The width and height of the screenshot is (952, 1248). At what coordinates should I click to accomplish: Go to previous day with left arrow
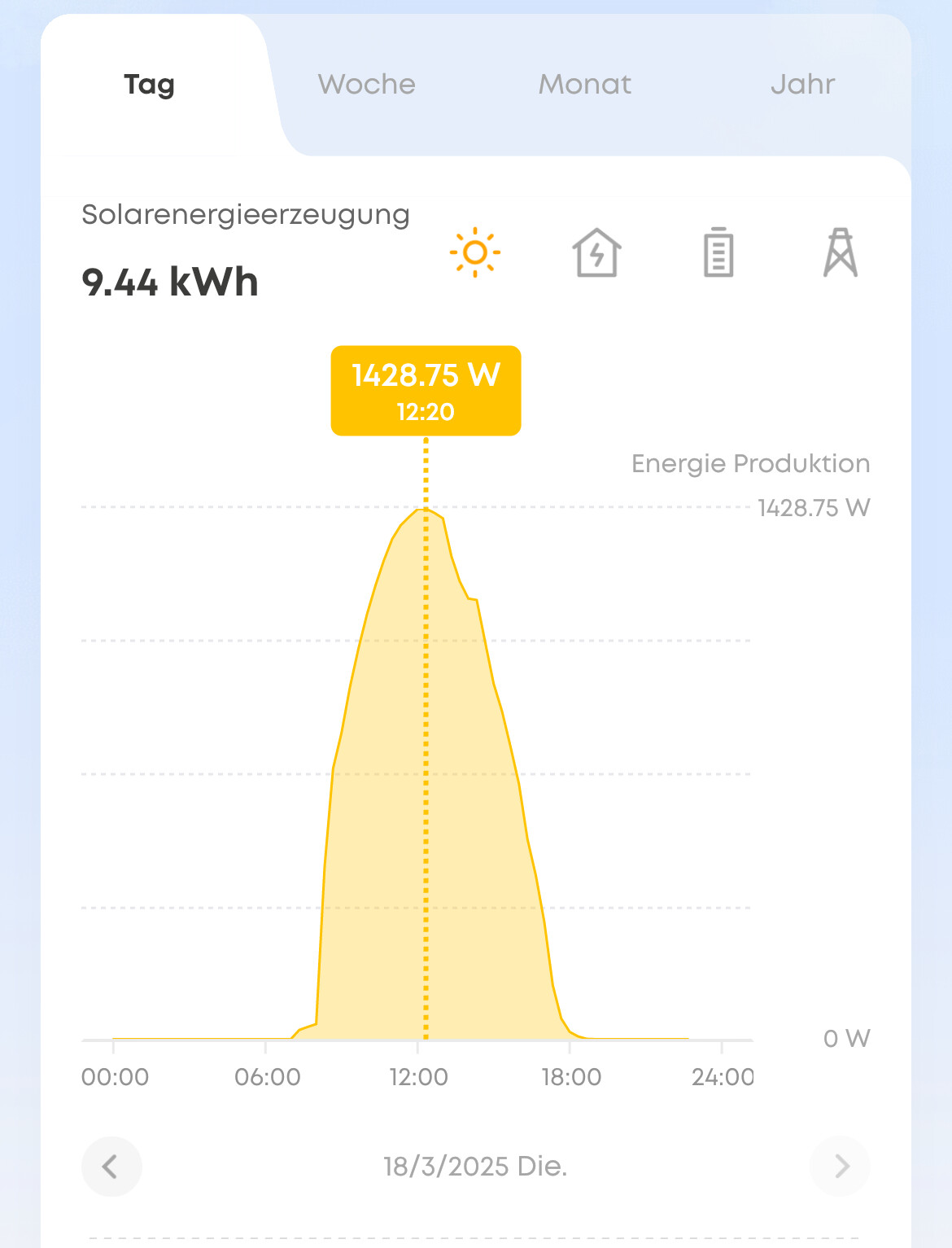click(x=111, y=1167)
